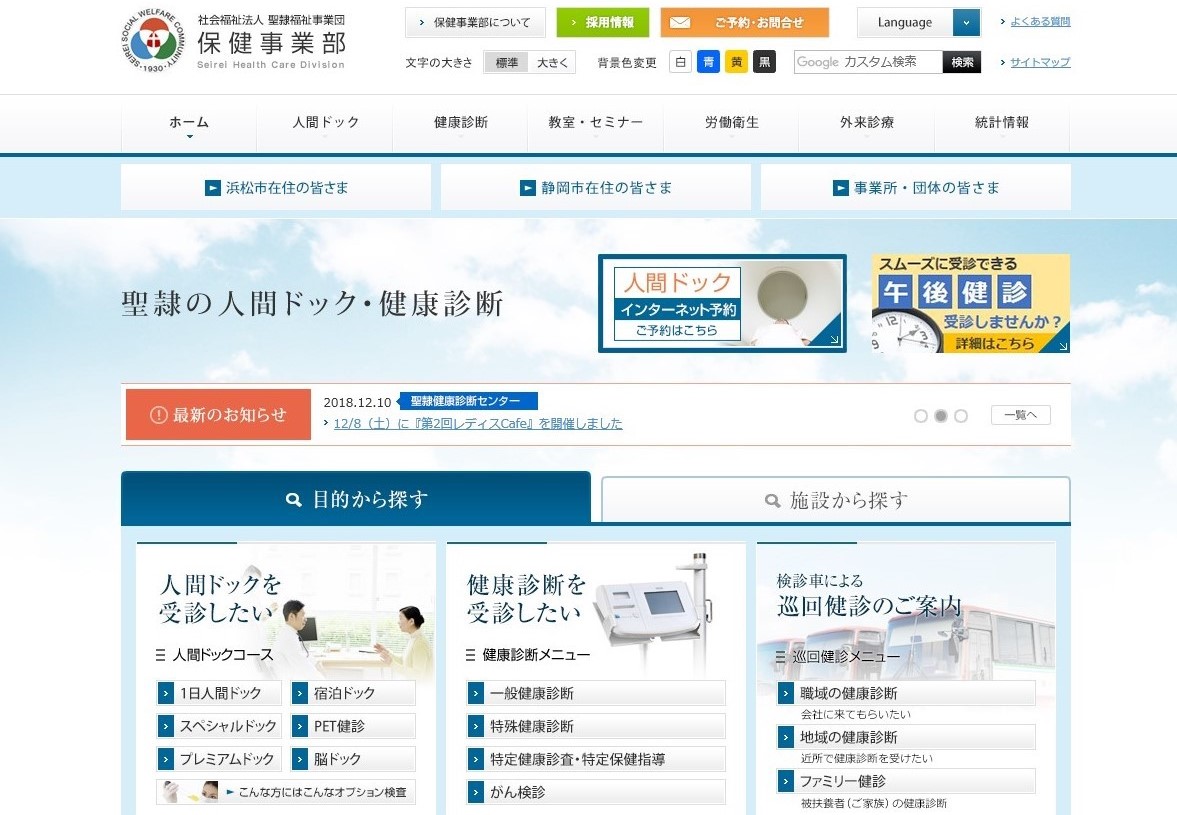
Task: Choose black background color 黒
Action: (x=764, y=62)
